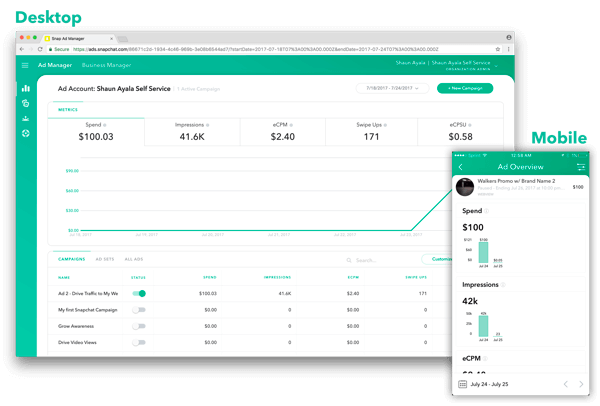Click the search magnifier icon in the campaigns table
600x406 pixels.
point(349,260)
